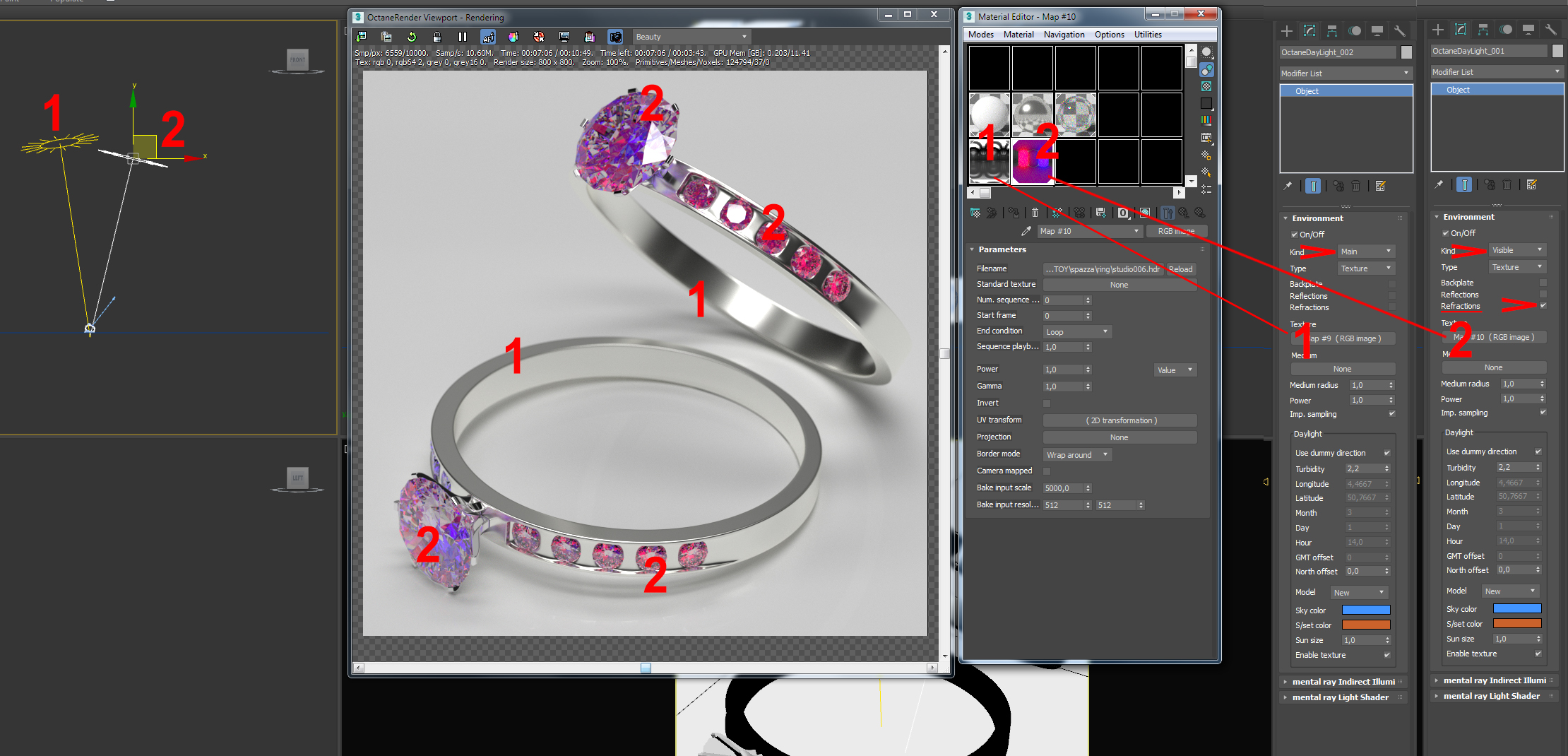1568x756 pixels.
Task: Pick material from object with eyedropper
Action: tap(1026, 231)
